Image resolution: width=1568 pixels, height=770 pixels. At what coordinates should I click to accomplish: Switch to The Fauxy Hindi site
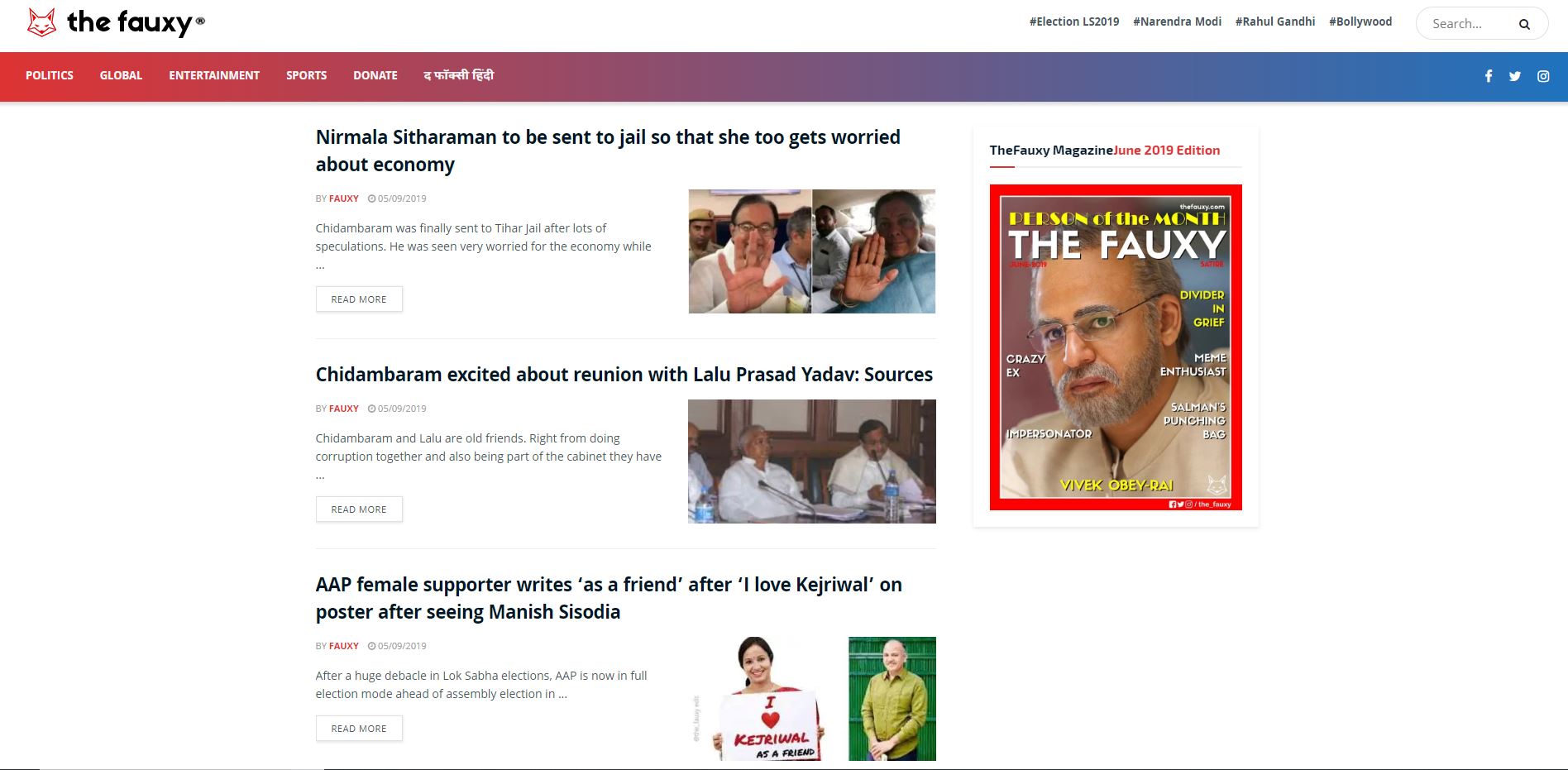point(459,75)
